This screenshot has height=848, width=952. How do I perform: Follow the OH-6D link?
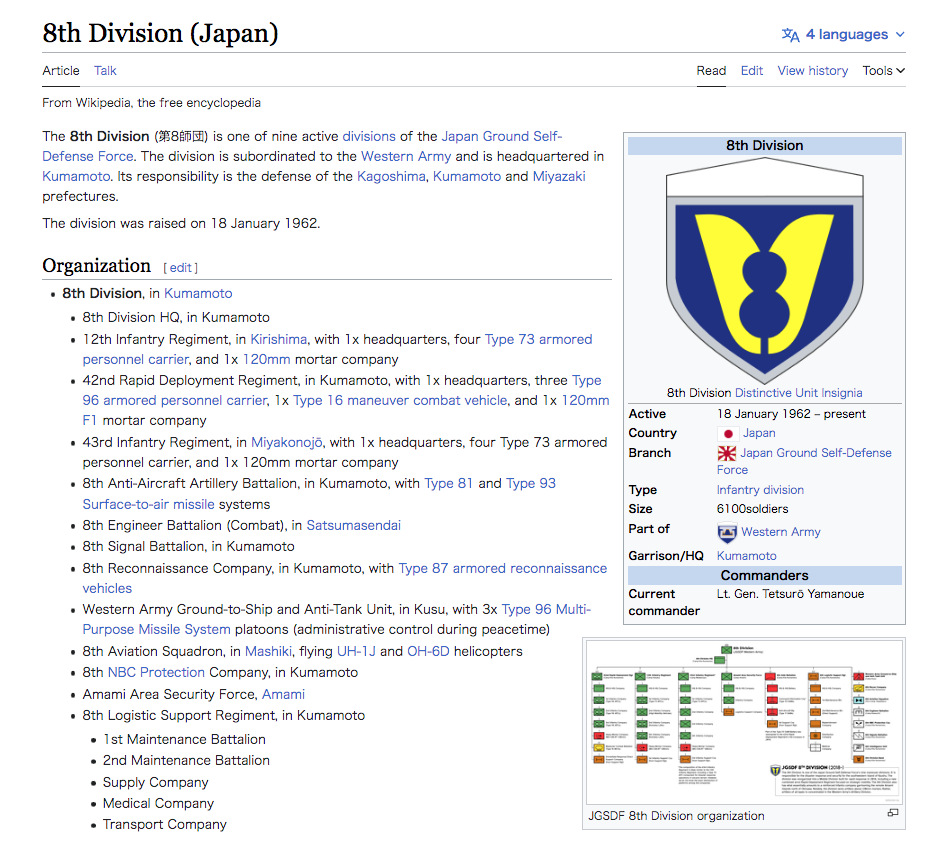pos(428,652)
